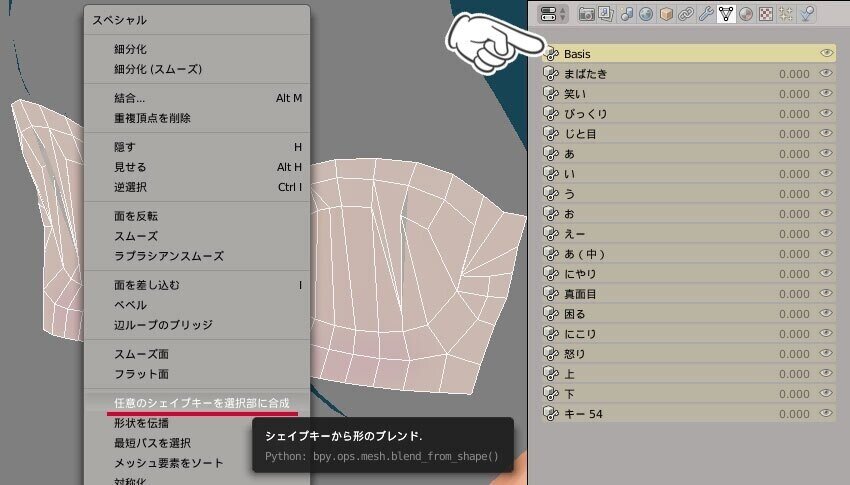
Task: Open the editor type selector dropdown
Action: [552, 14]
